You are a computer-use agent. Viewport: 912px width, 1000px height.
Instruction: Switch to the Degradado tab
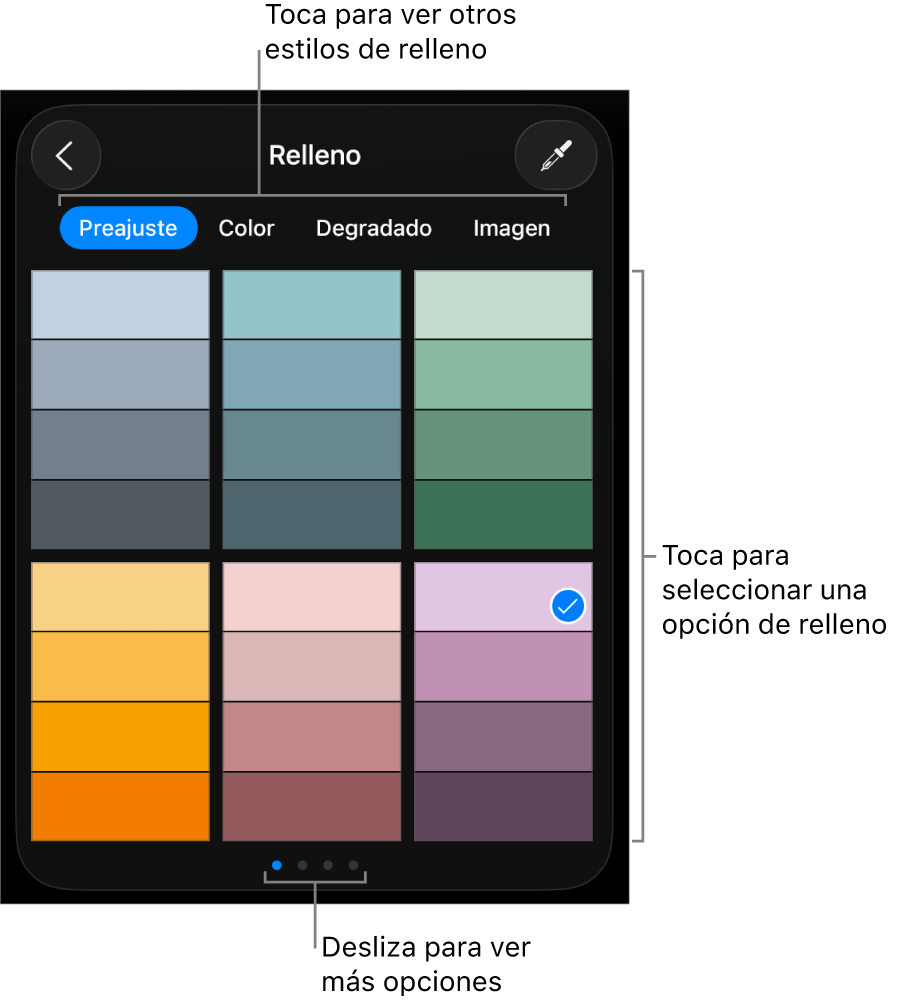click(x=374, y=228)
